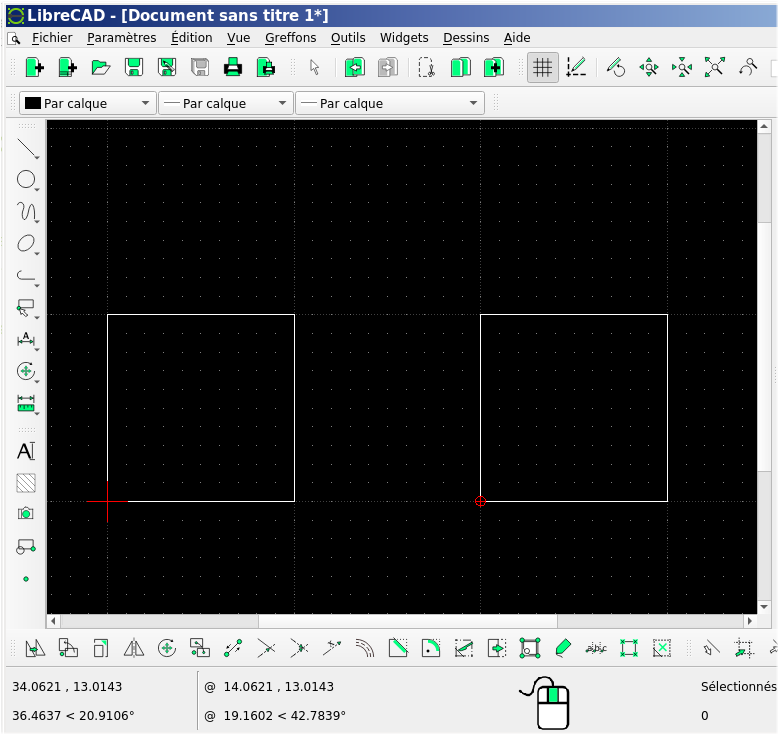Click the 'Sélectionnés' status label
This screenshot has width=779, height=735.
[x=739, y=687]
